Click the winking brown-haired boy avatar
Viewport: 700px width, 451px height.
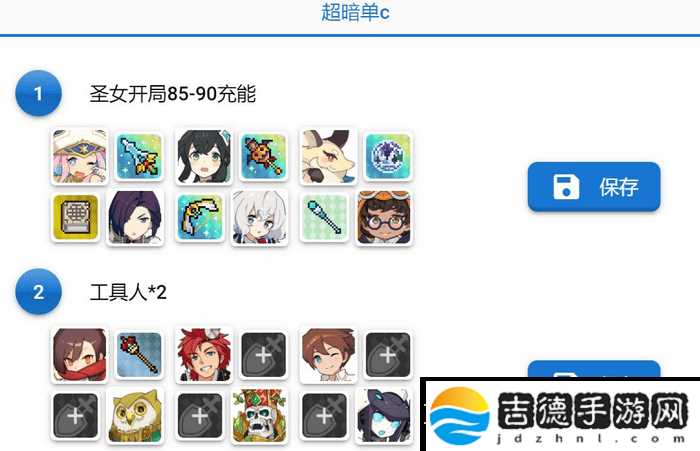click(329, 355)
